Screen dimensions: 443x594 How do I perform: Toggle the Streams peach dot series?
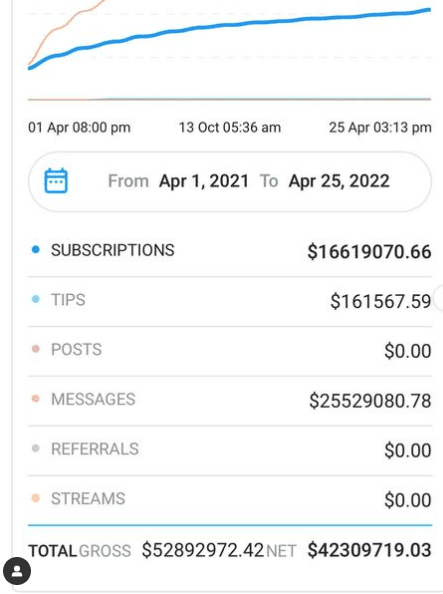click(36, 498)
